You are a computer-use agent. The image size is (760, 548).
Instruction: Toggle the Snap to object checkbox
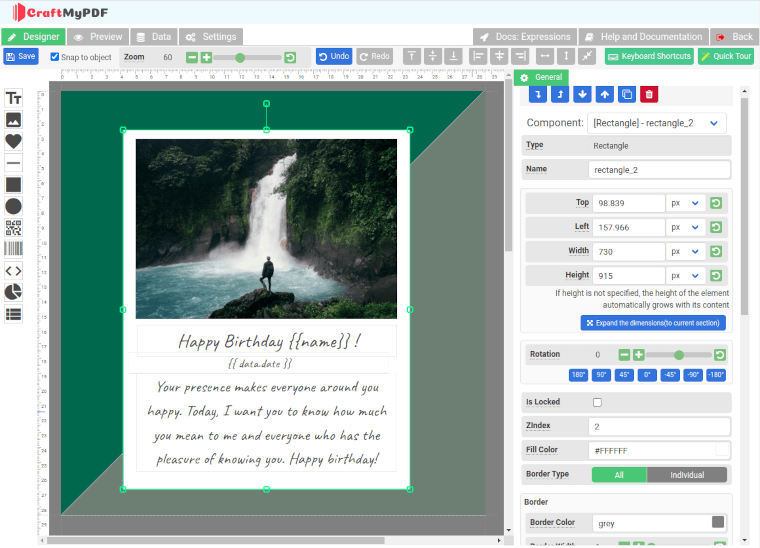click(x=55, y=57)
